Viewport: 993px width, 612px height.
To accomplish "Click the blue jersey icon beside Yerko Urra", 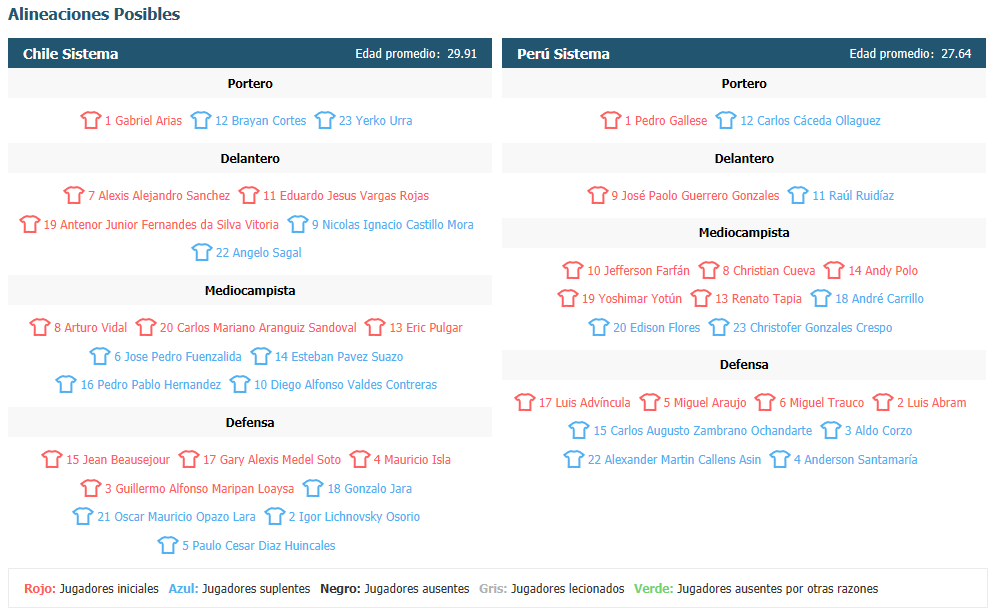I will click(x=325, y=120).
